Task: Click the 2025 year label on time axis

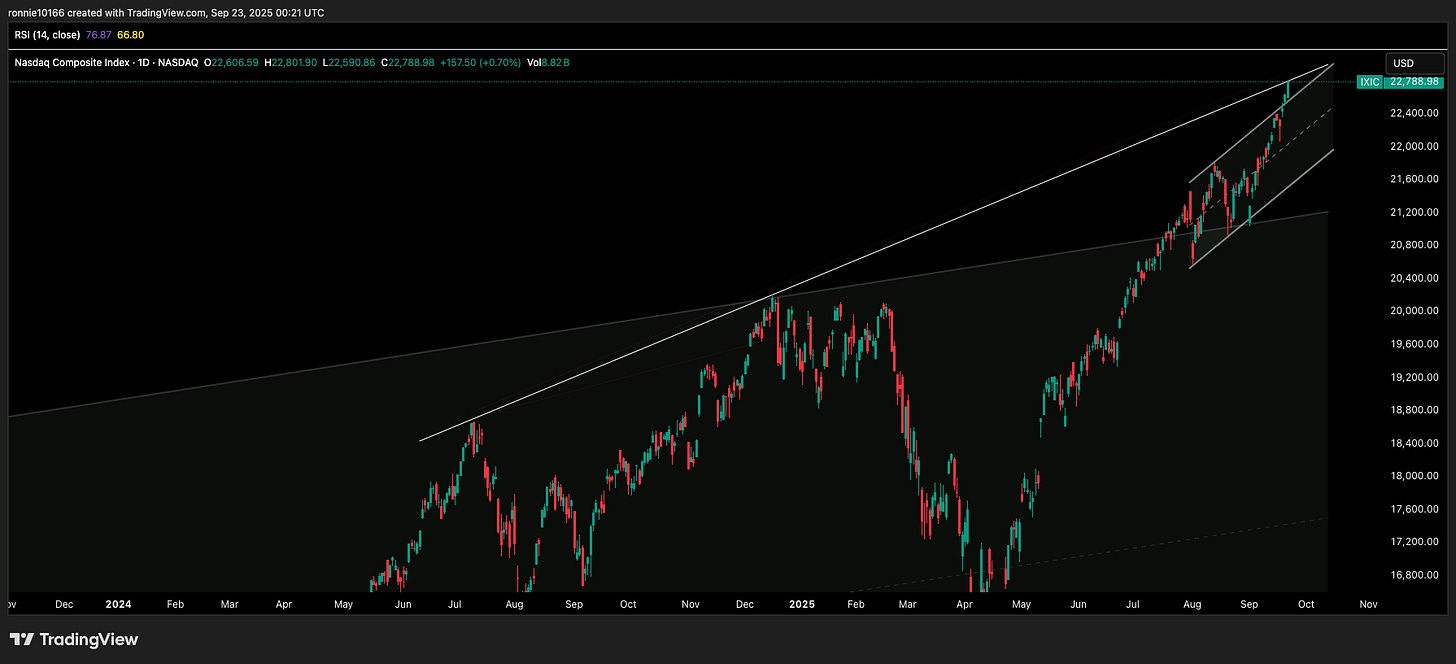Action: tap(803, 604)
